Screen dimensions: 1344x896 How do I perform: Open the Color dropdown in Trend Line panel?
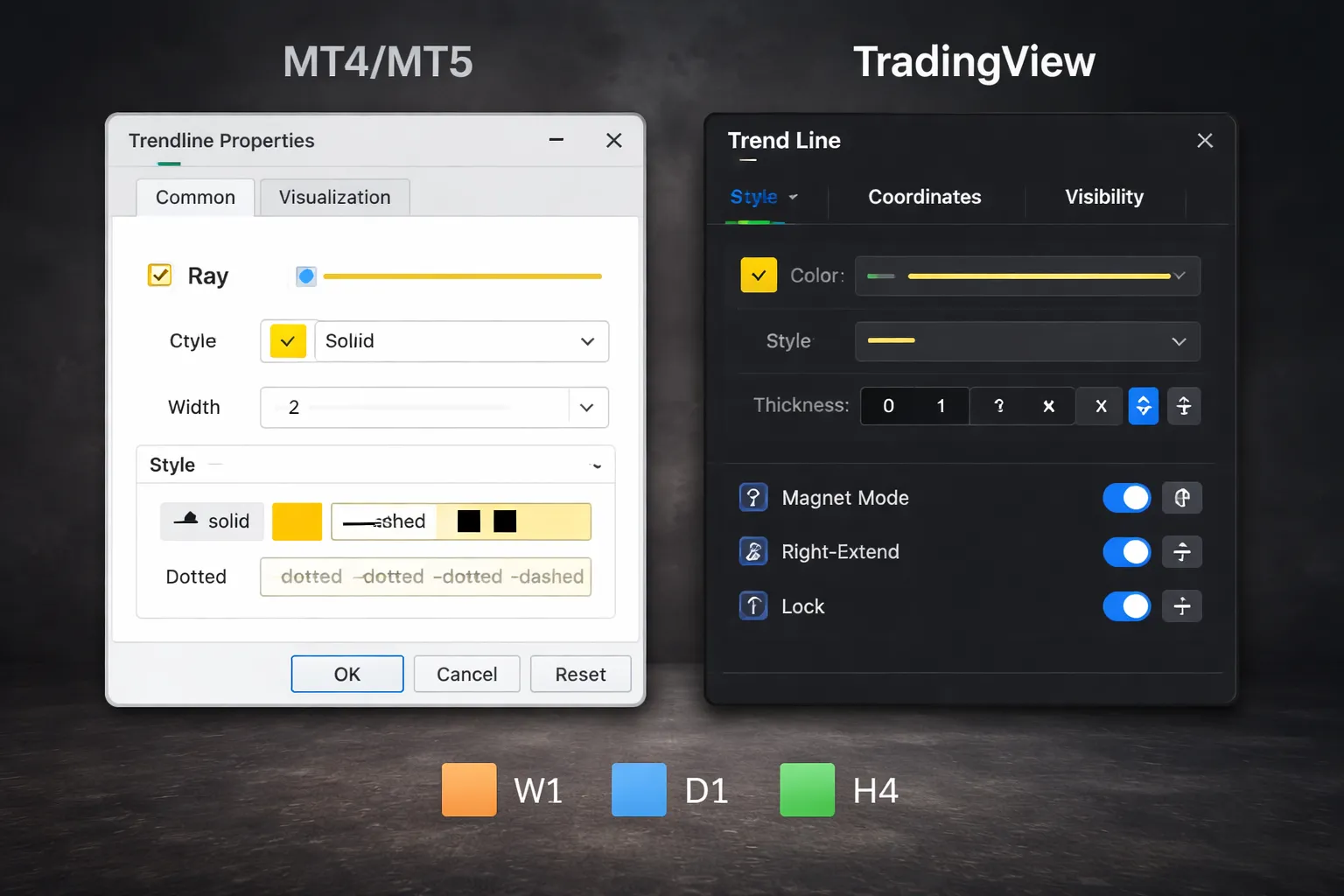pos(1179,276)
